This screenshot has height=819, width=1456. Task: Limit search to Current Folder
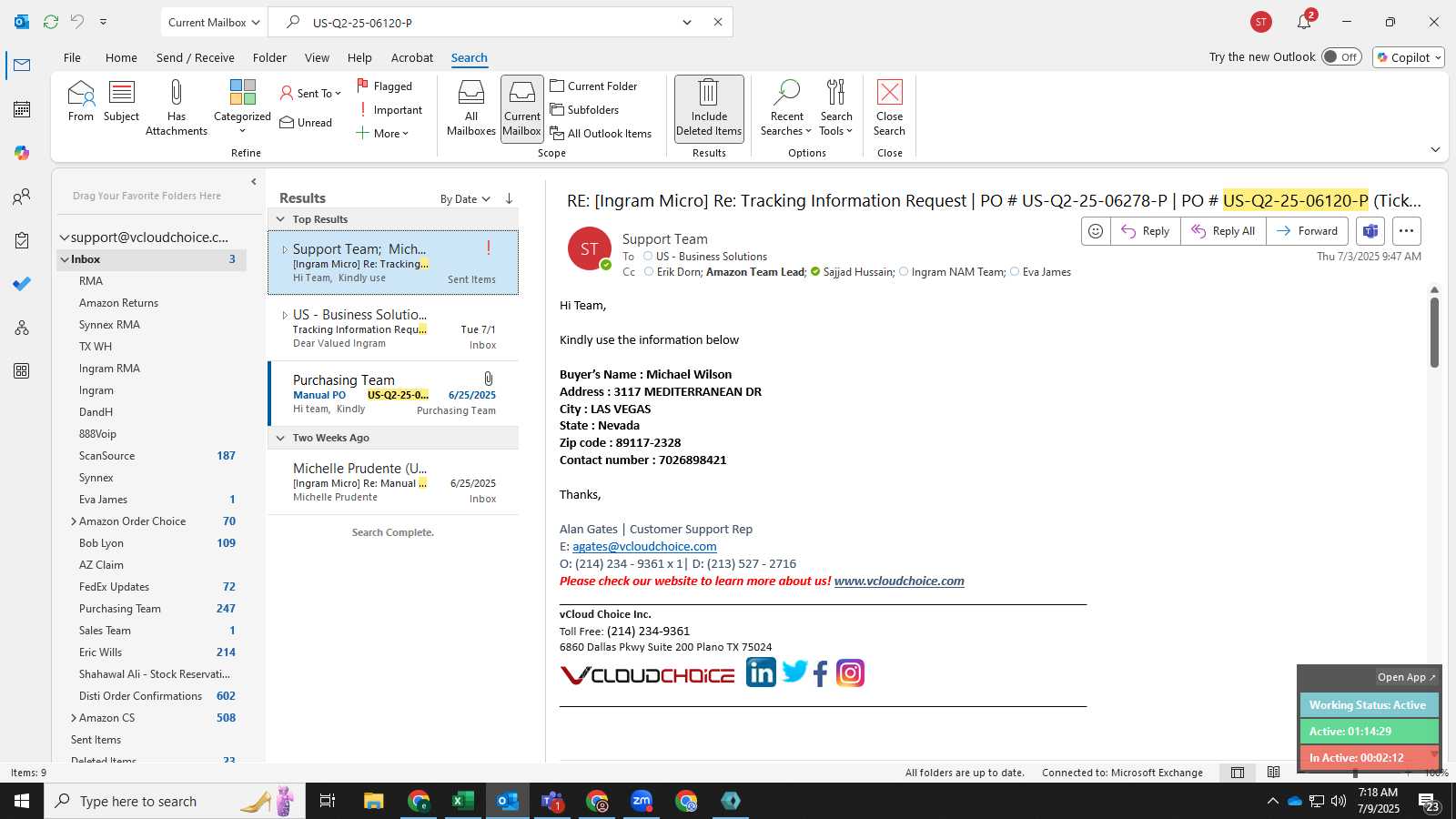[x=593, y=86]
